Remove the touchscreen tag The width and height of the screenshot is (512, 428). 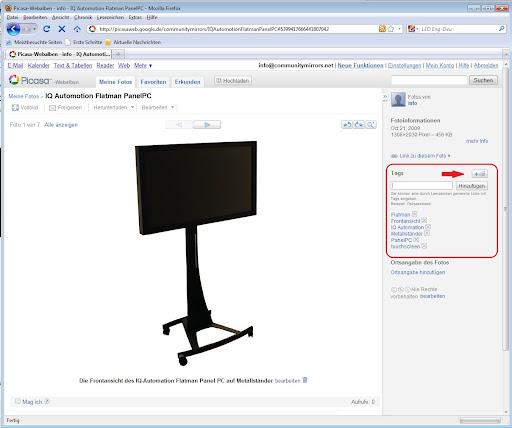coord(424,246)
